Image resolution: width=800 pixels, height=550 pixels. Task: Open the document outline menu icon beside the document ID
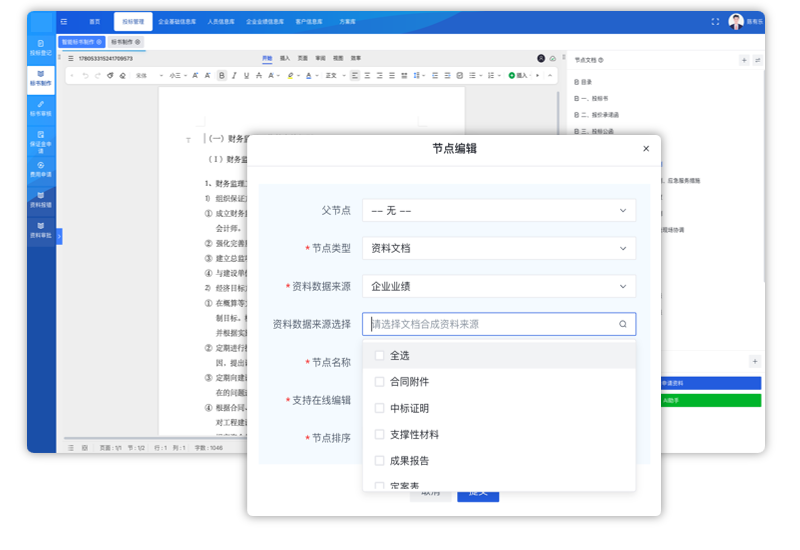click(x=70, y=59)
